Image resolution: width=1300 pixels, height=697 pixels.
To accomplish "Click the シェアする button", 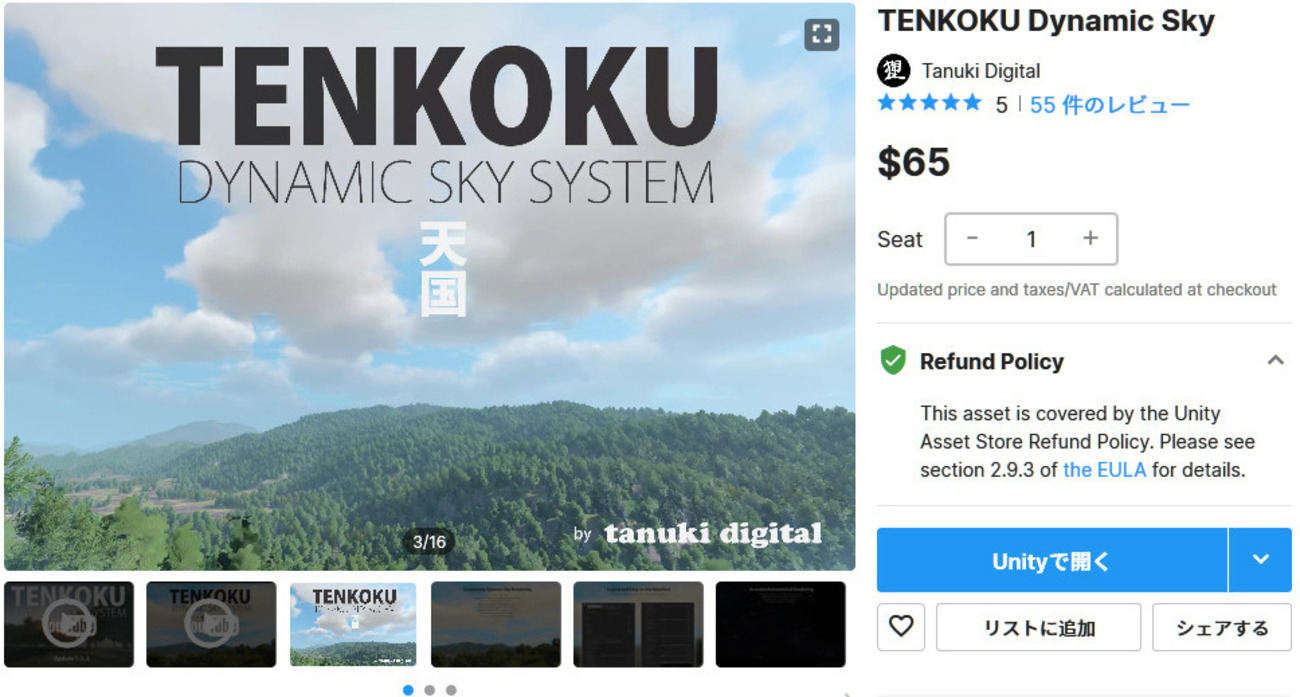I will click(x=1222, y=627).
